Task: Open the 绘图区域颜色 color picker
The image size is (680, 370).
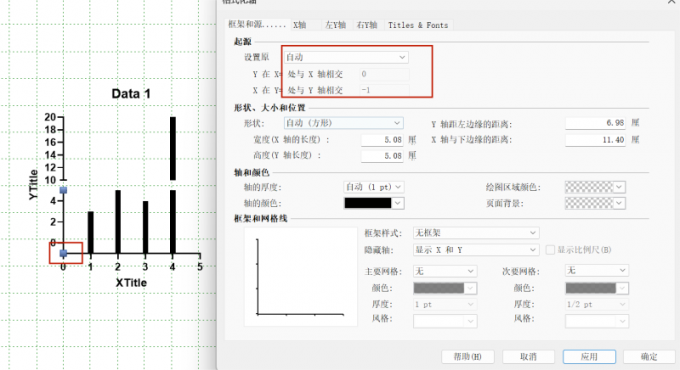Action: click(595, 187)
